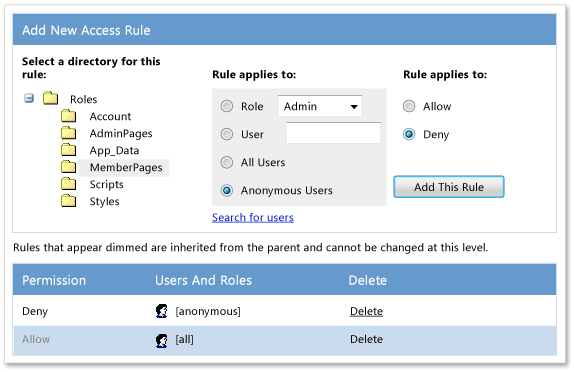The width and height of the screenshot is (574, 372).
Task: Select the Deny permission radio button
Action: coord(409,134)
